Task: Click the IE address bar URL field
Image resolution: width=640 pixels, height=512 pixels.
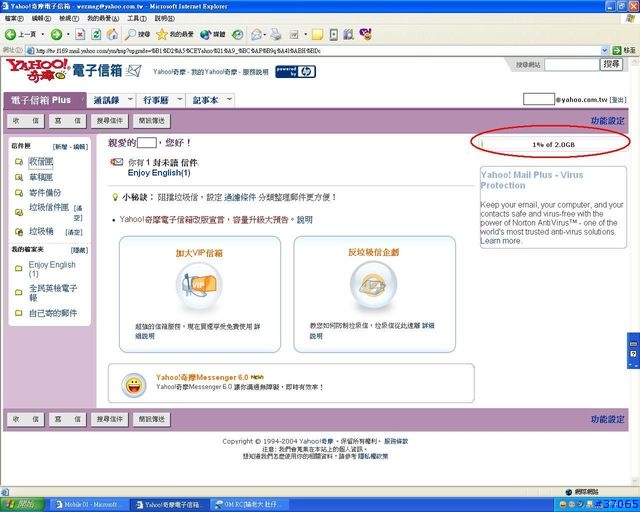Action: (x=313, y=51)
